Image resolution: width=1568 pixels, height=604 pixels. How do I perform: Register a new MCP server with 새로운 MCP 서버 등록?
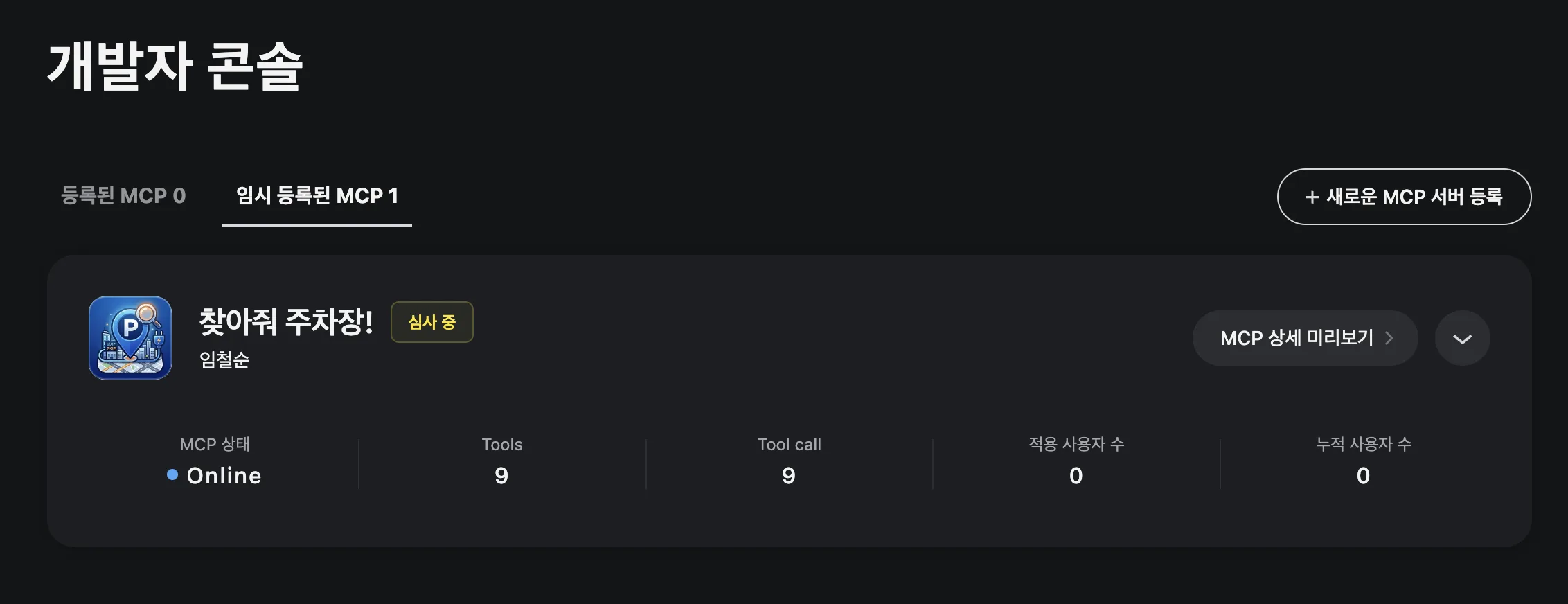(1404, 197)
